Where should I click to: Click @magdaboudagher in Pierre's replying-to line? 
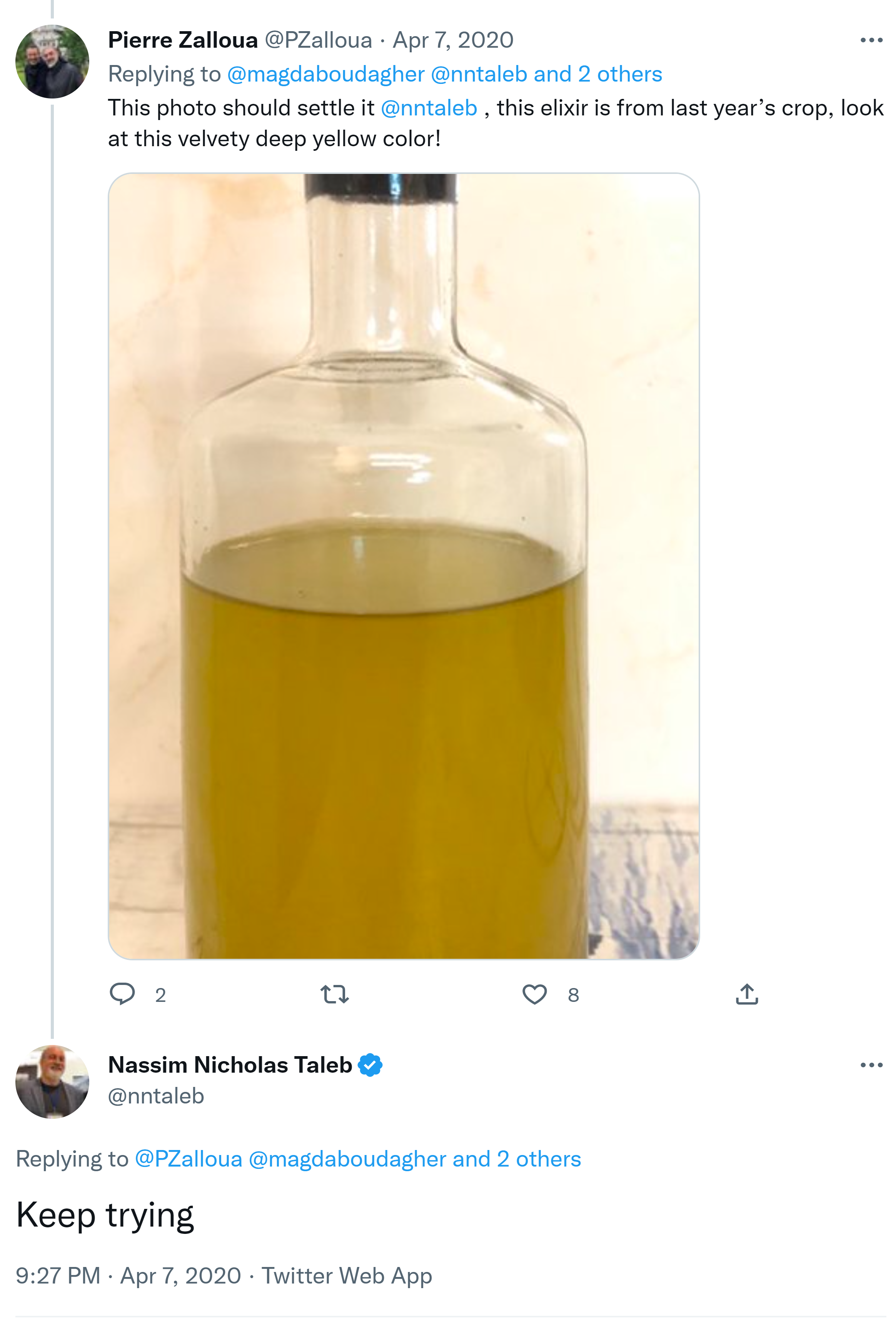coord(326,74)
